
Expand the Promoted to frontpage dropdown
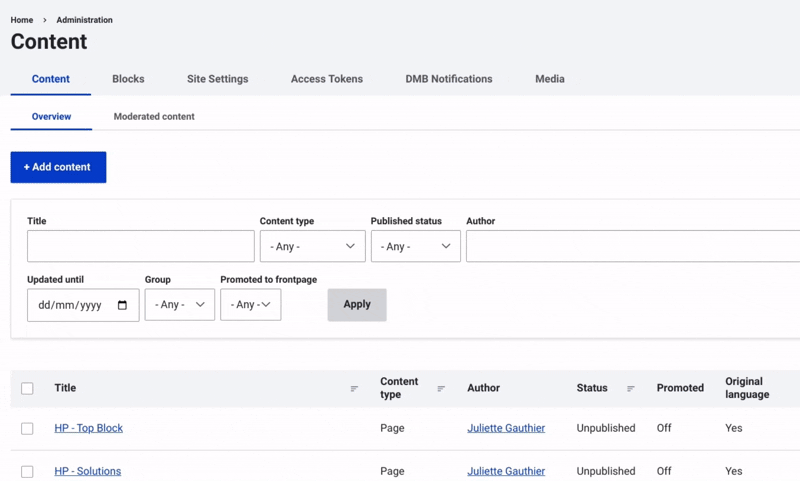(250, 305)
